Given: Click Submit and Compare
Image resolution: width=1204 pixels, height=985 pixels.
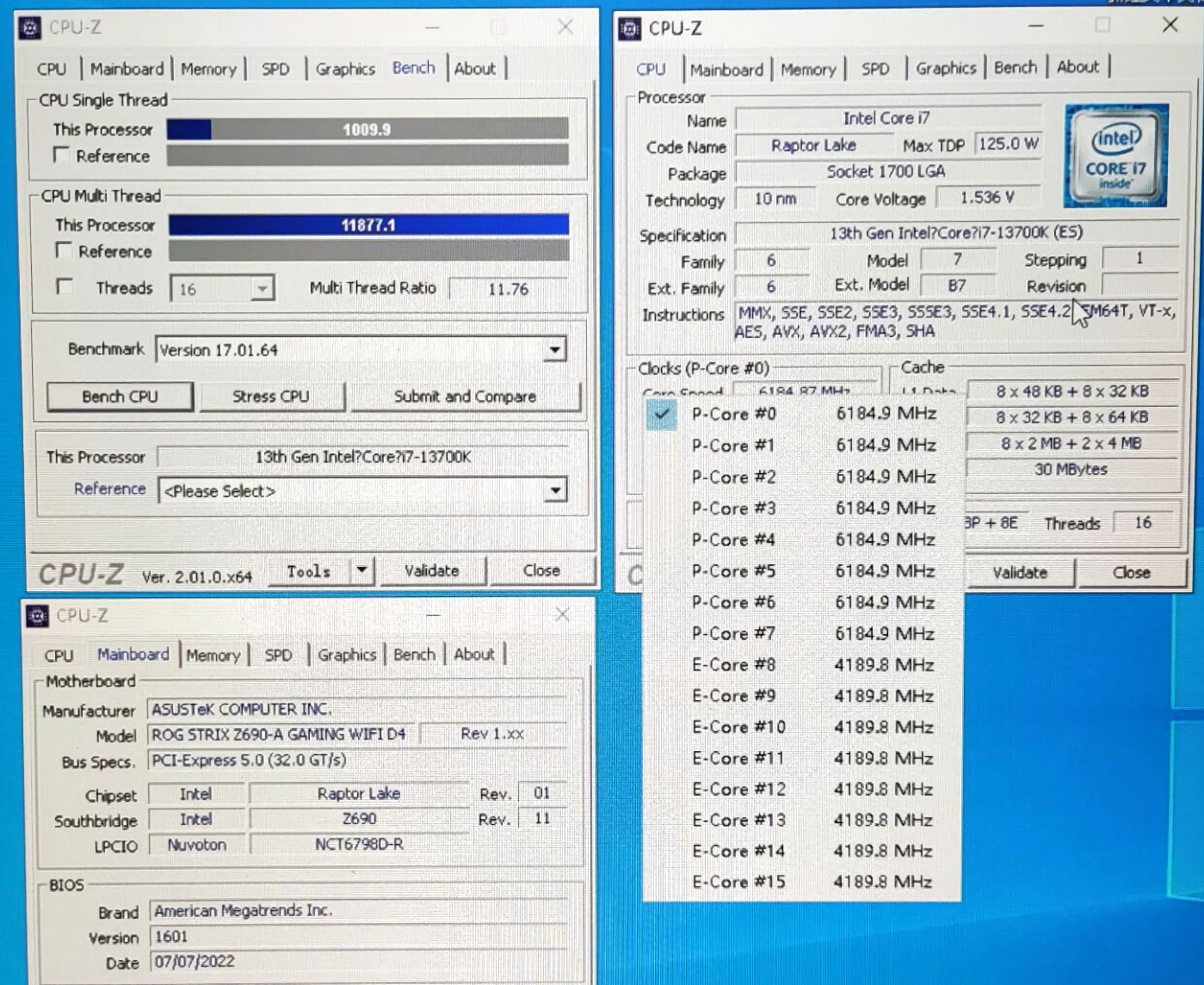Looking at the screenshot, I should [465, 396].
